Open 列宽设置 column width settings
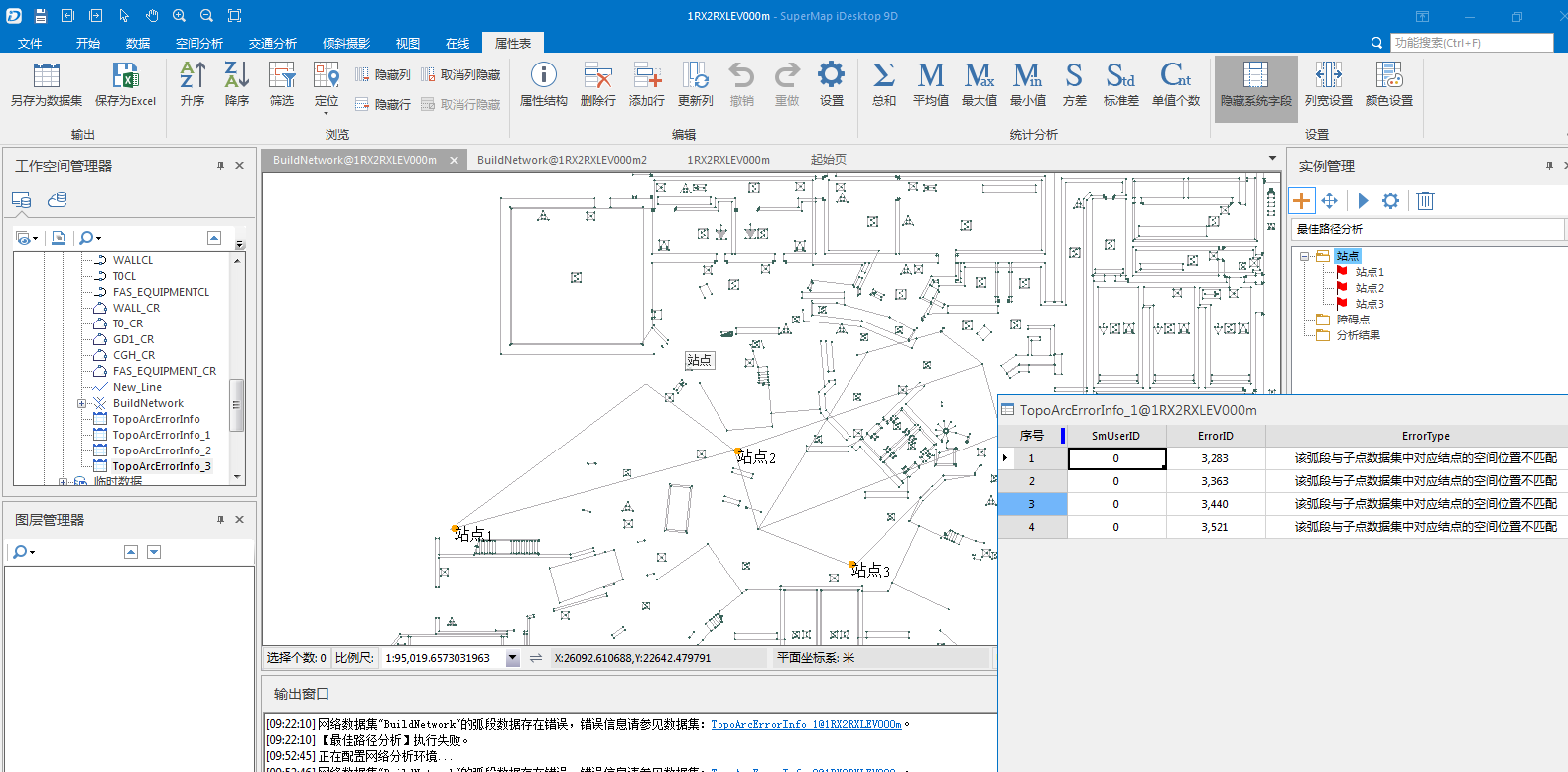This screenshot has width=1568, height=772. click(1329, 84)
